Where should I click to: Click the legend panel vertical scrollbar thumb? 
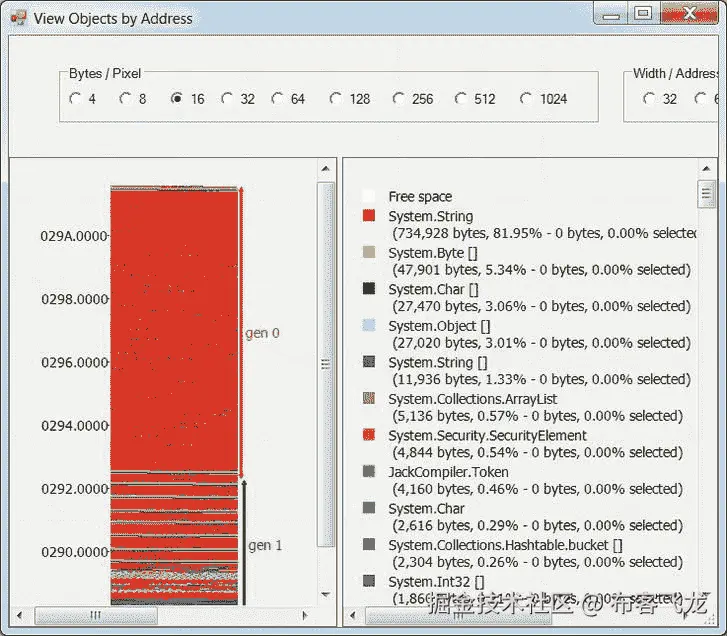coord(706,193)
